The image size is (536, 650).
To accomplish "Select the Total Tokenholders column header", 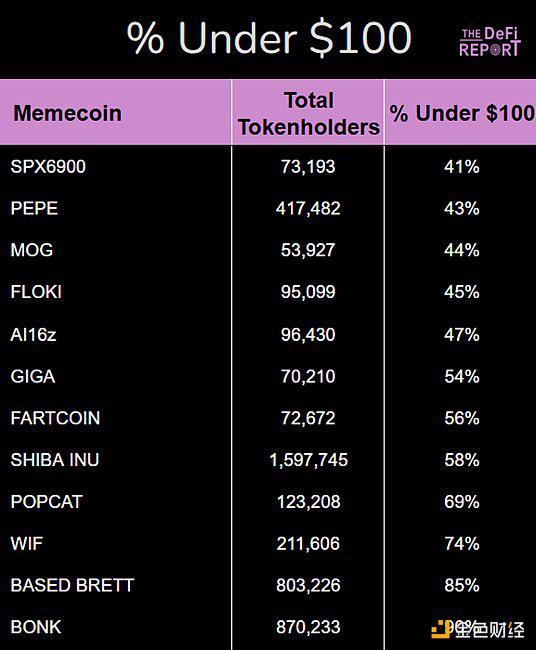I will pos(308,113).
